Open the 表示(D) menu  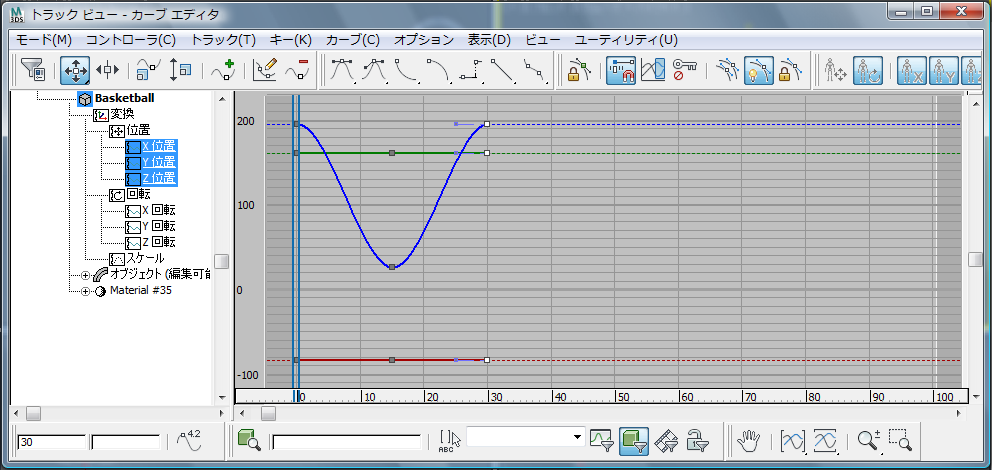click(489, 40)
